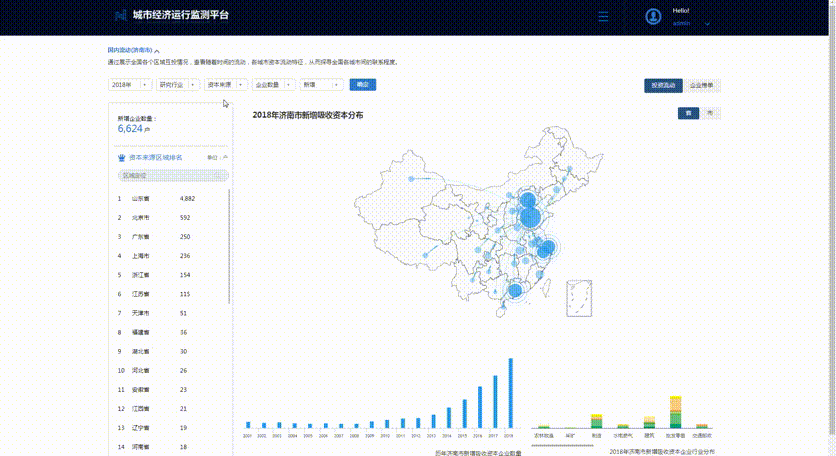Click the 建筑 stacked bar, industry chart

pos(649,422)
